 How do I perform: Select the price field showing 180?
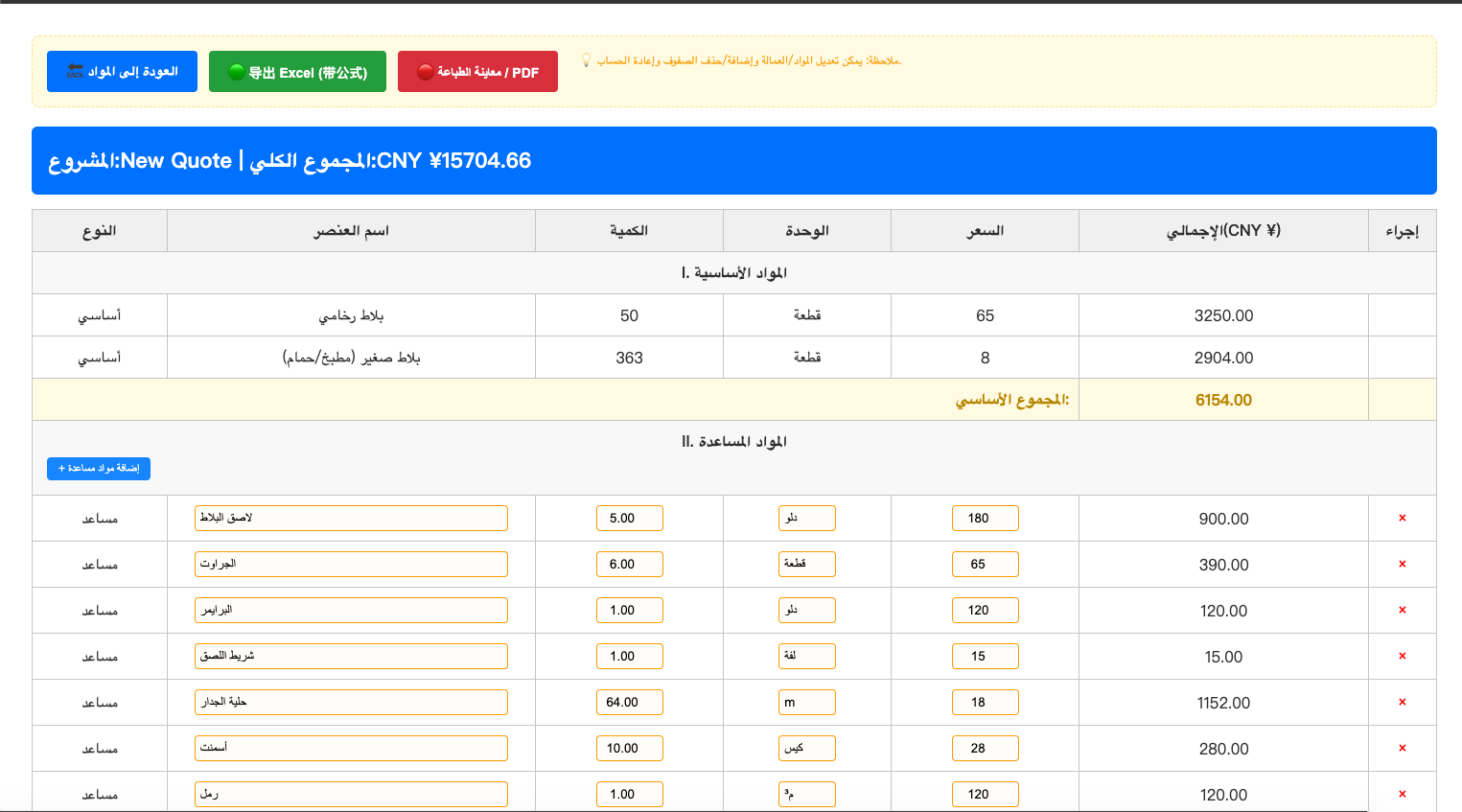[985, 518]
